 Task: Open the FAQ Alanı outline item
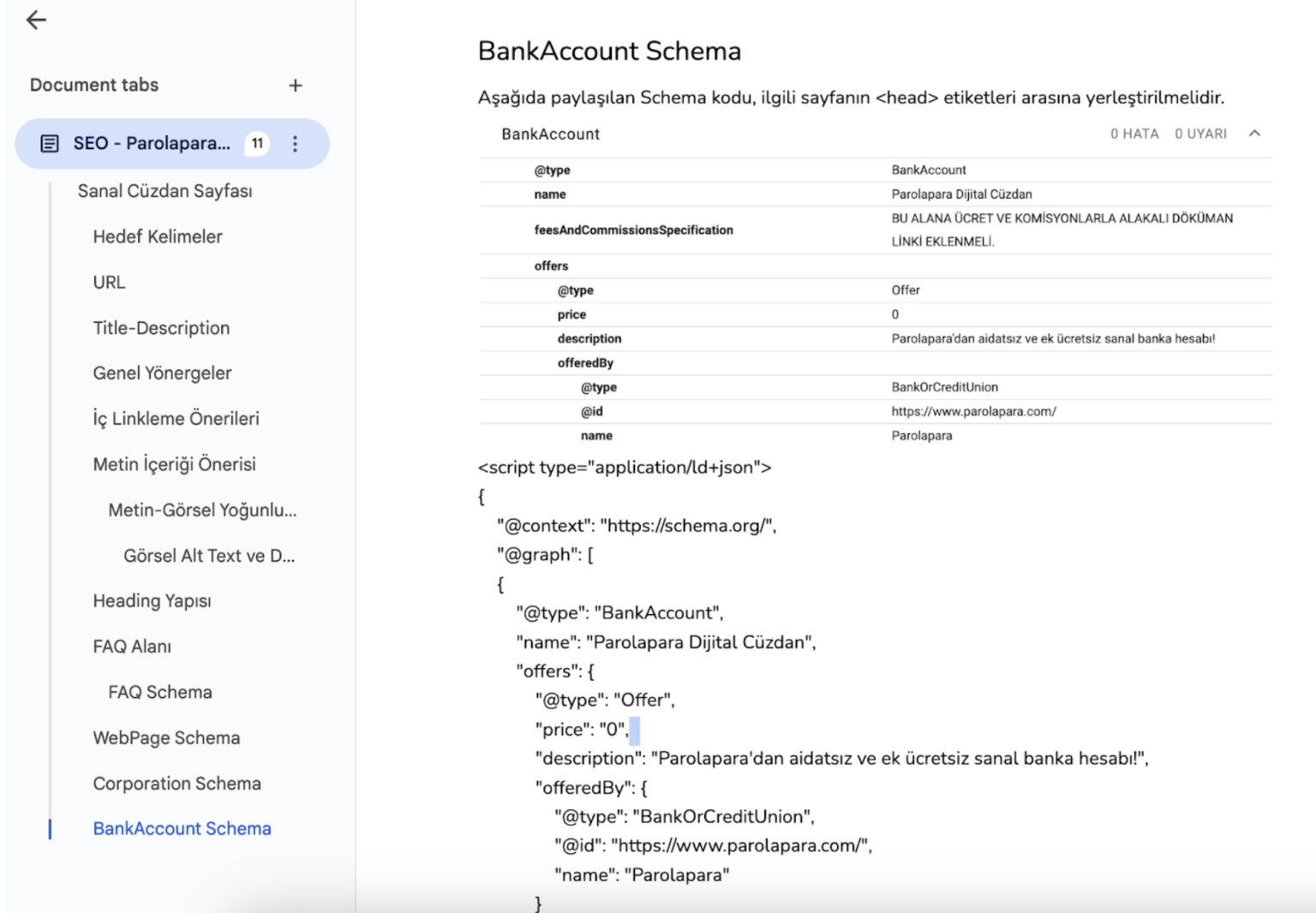click(x=132, y=647)
